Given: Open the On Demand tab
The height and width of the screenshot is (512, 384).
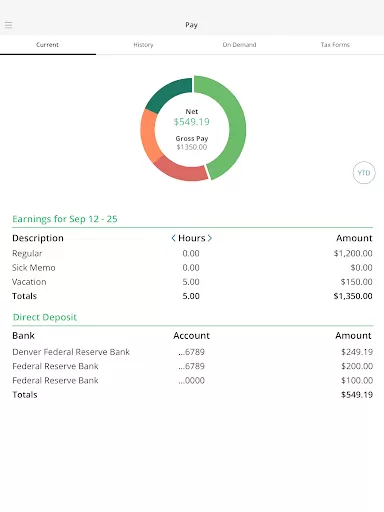Looking at the screenshot, I should 239,45.
